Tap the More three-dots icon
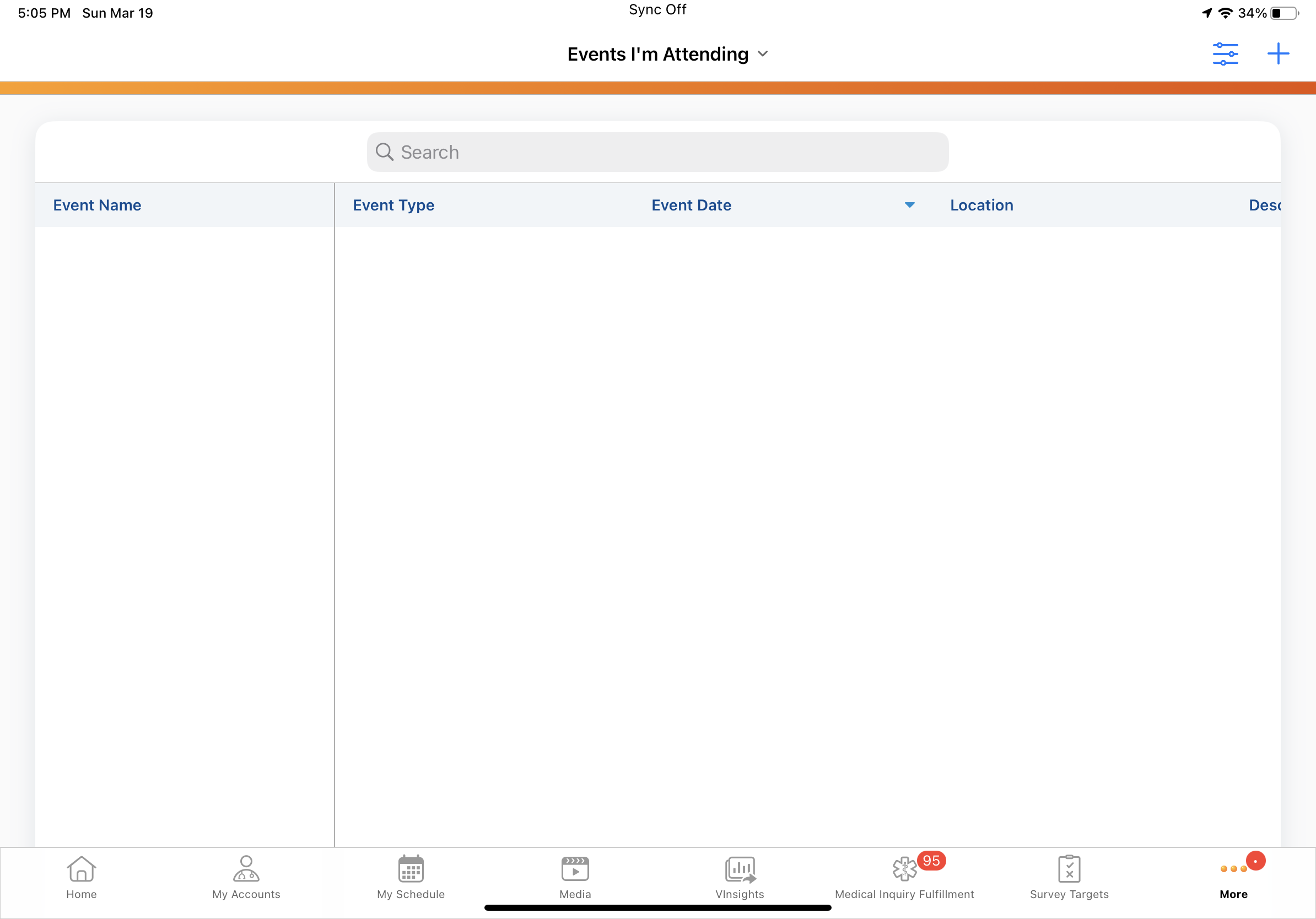Image resolution: width=1316 pixels, height=919 pixels. 1233,869
